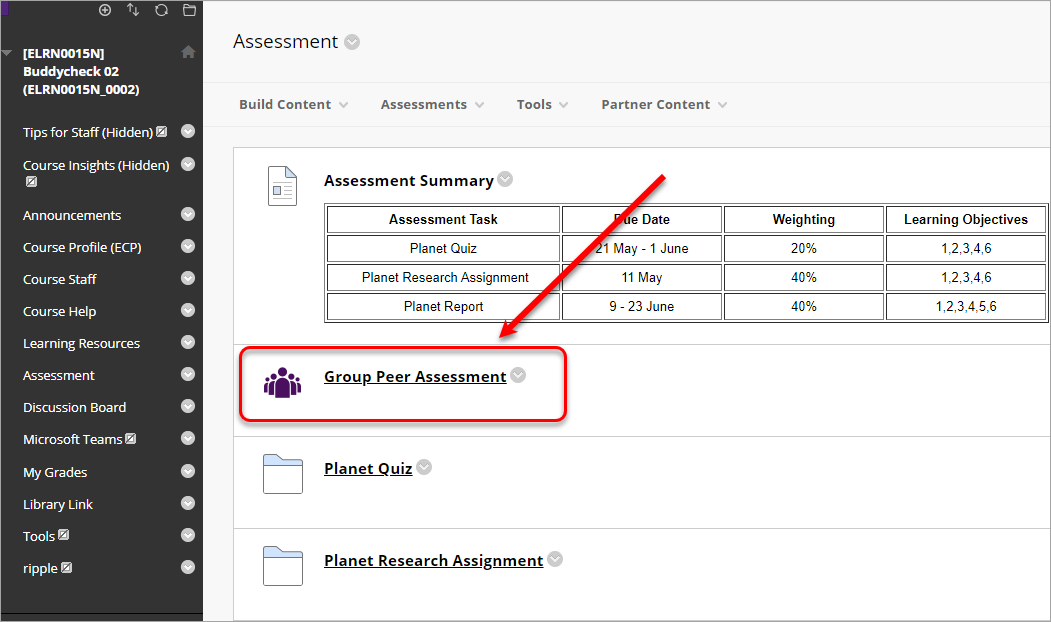
Task: Open options chevron for sidebar Tools item
Action: tap(188, 536)
